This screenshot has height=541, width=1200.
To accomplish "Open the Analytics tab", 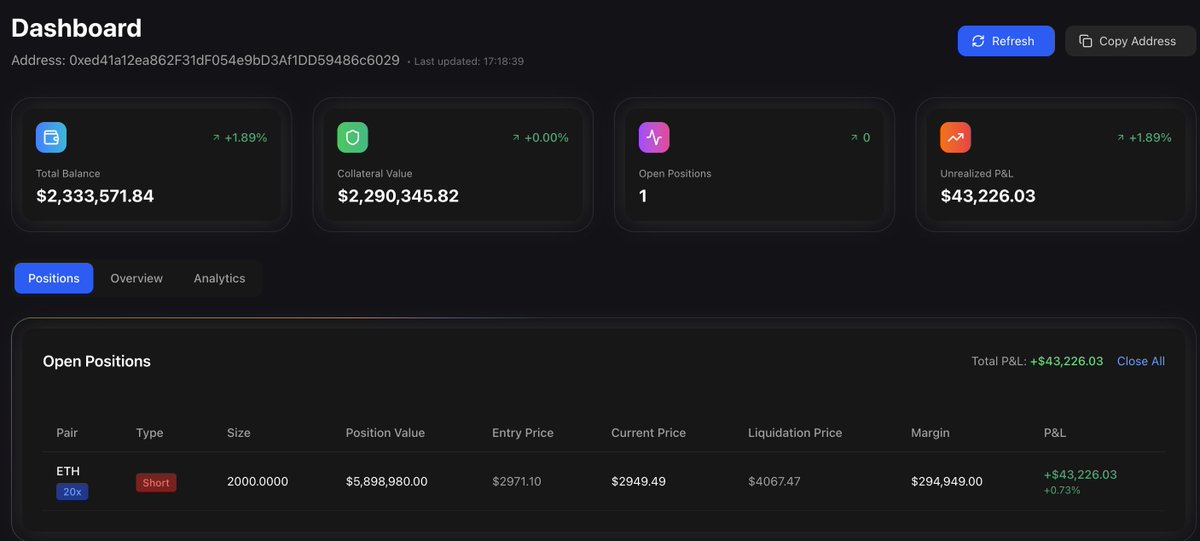I will pos(219,278).
